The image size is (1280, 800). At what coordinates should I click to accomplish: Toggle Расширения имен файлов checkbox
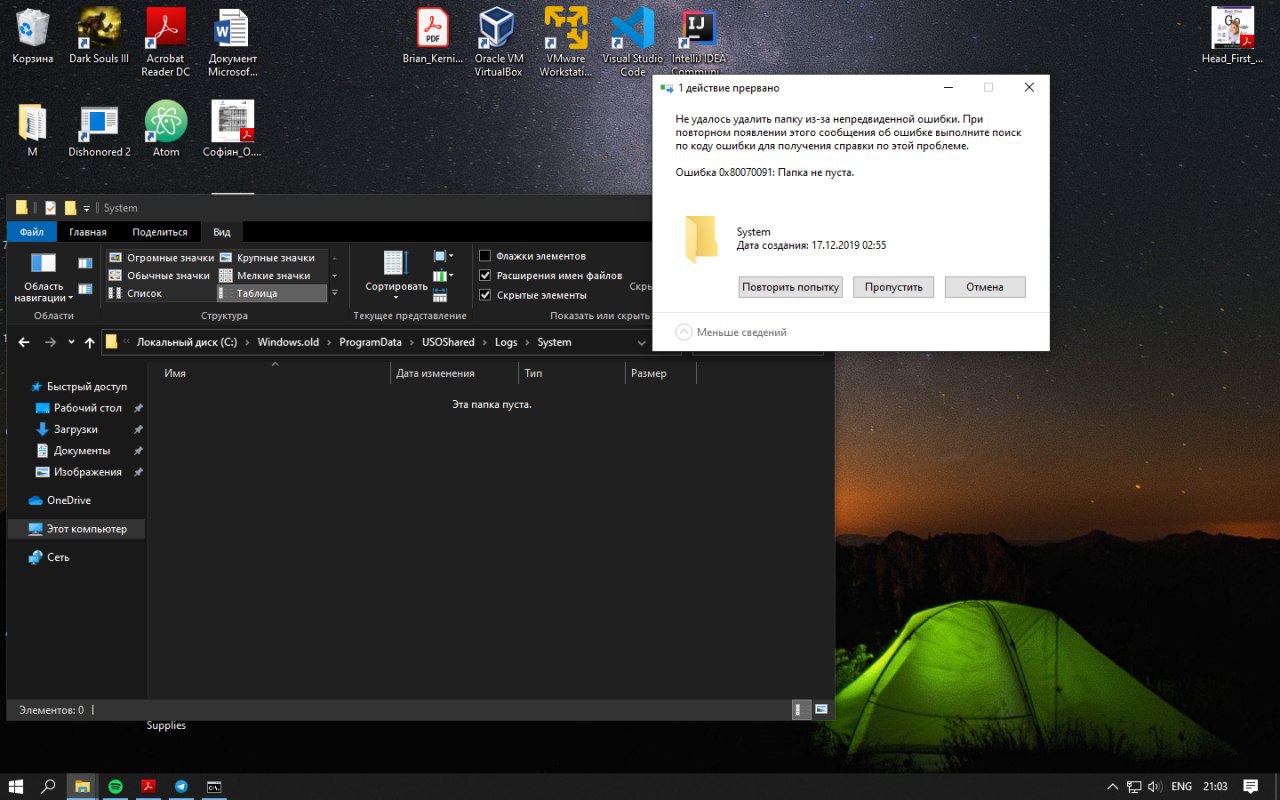tap(485, 275)
